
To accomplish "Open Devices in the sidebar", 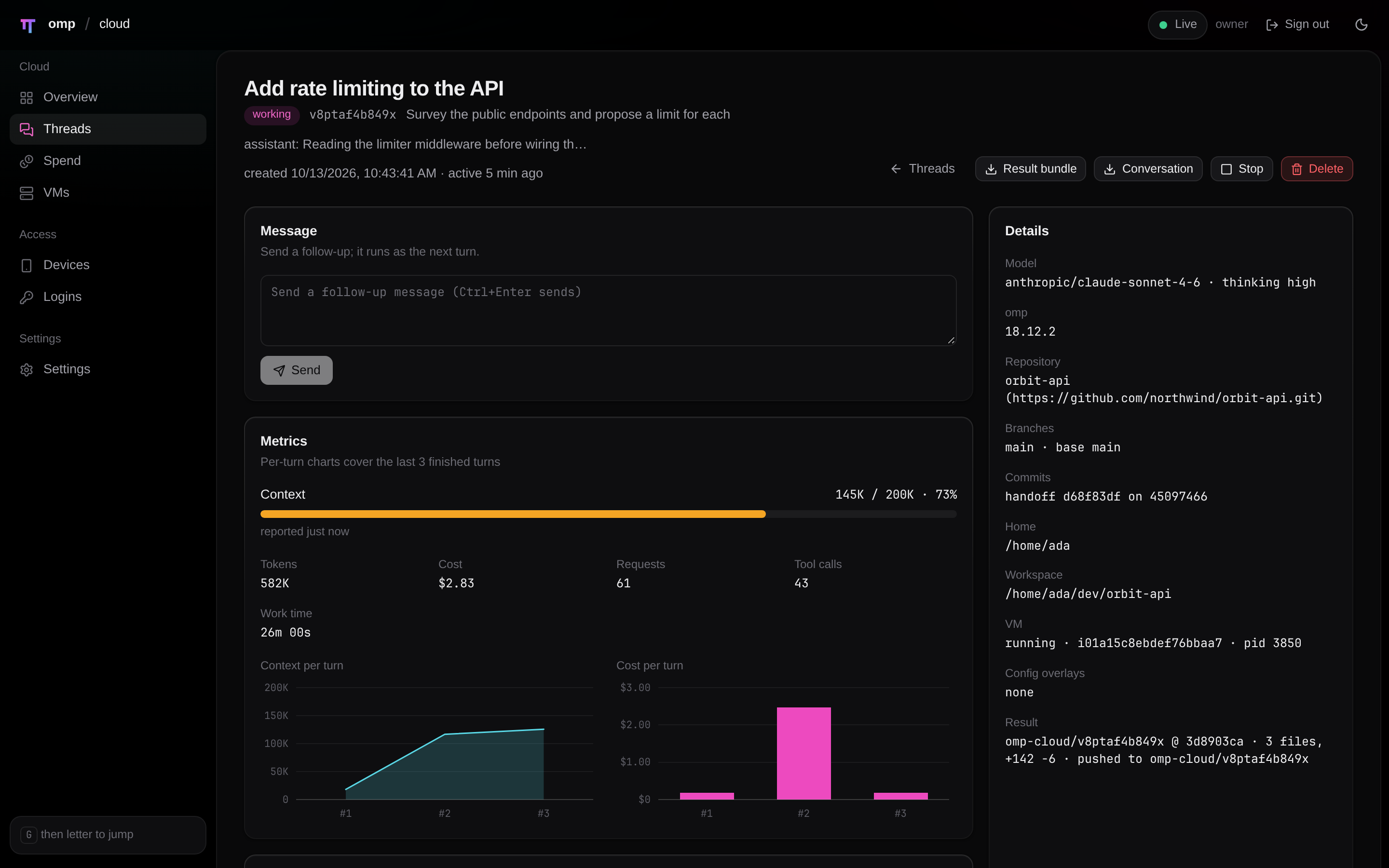I will click(x=108, y=265).
